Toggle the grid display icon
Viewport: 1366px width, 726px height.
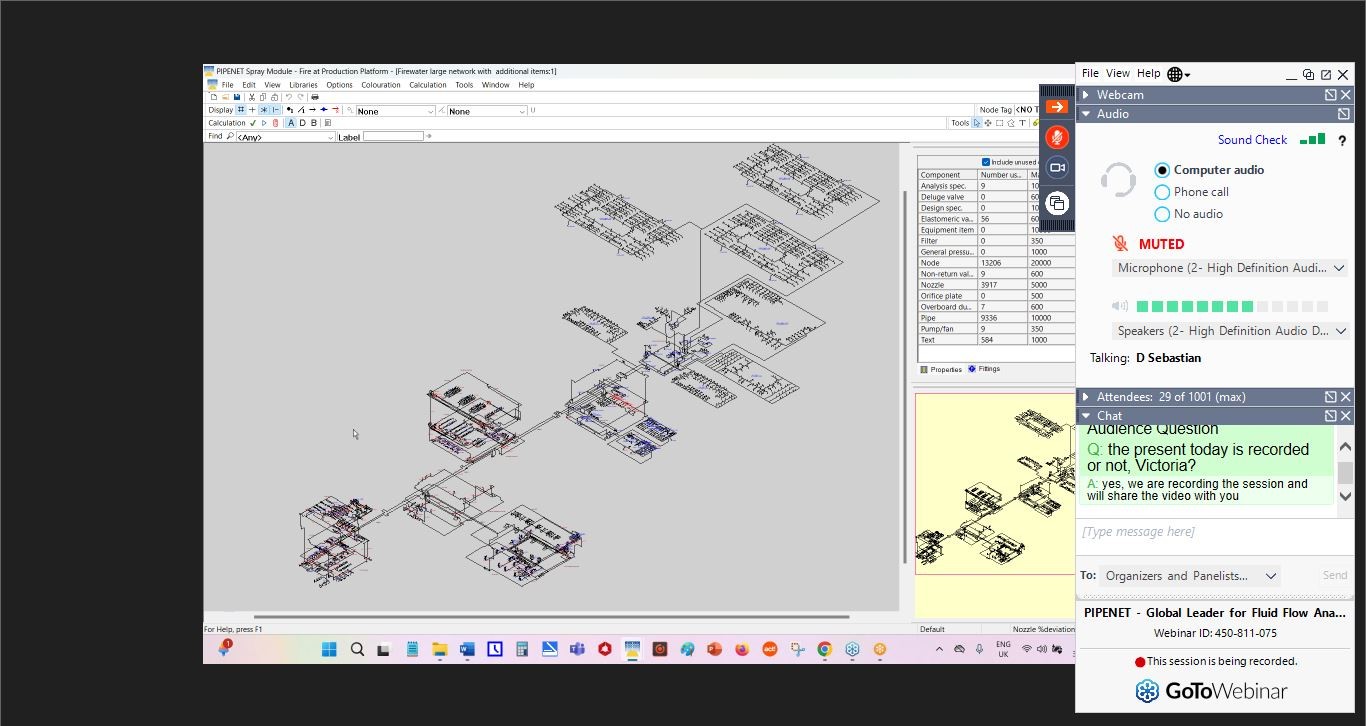tap(241, 110)
